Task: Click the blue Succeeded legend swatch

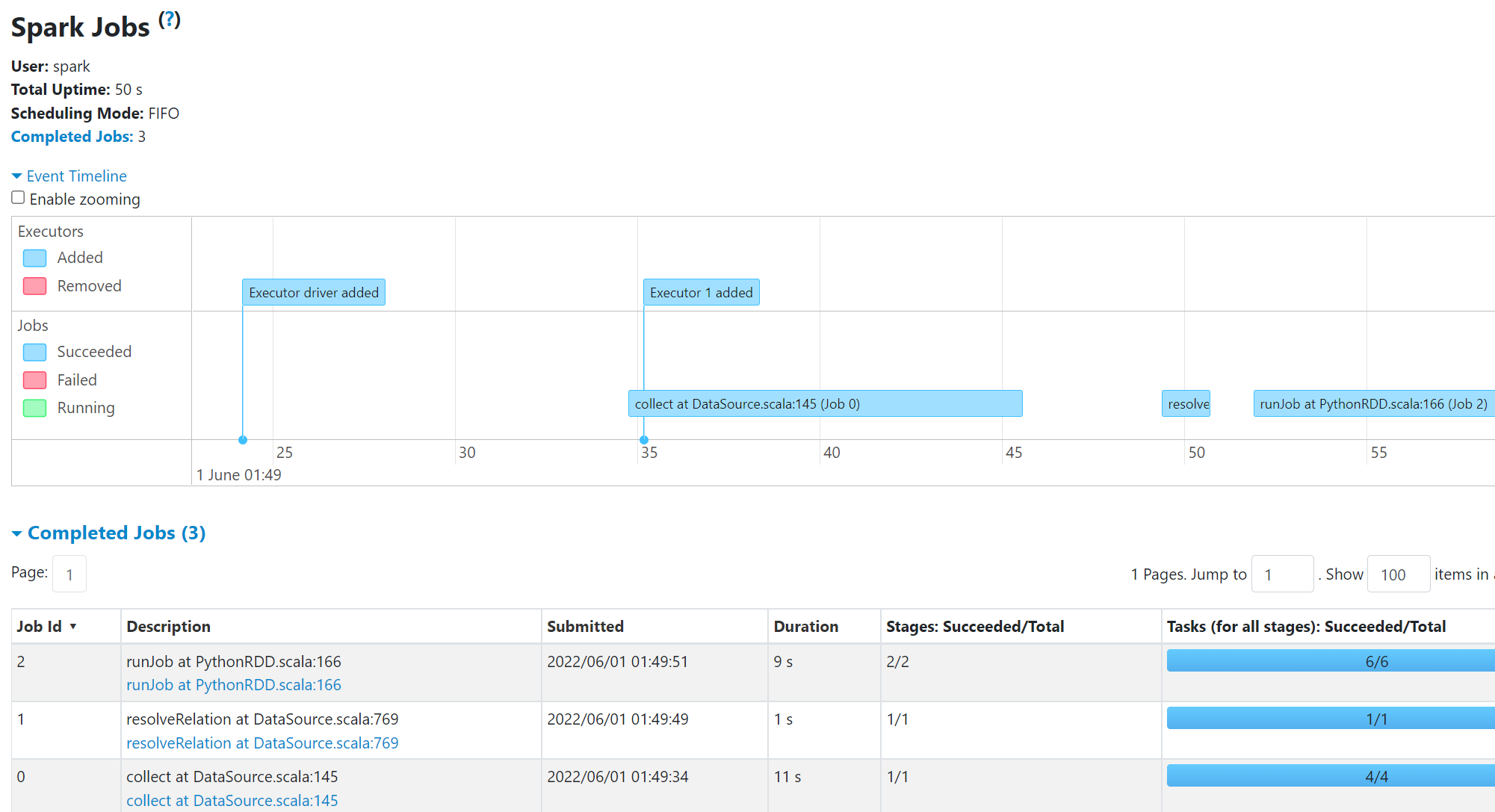Action: coord(34,352)
